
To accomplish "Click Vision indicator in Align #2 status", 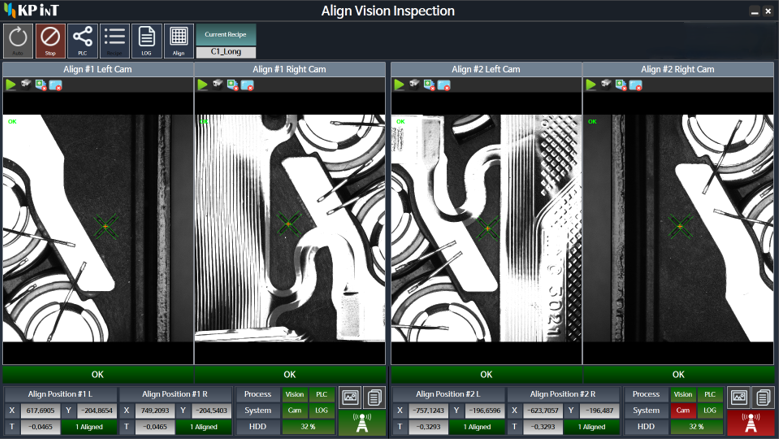I will (683, 394).
